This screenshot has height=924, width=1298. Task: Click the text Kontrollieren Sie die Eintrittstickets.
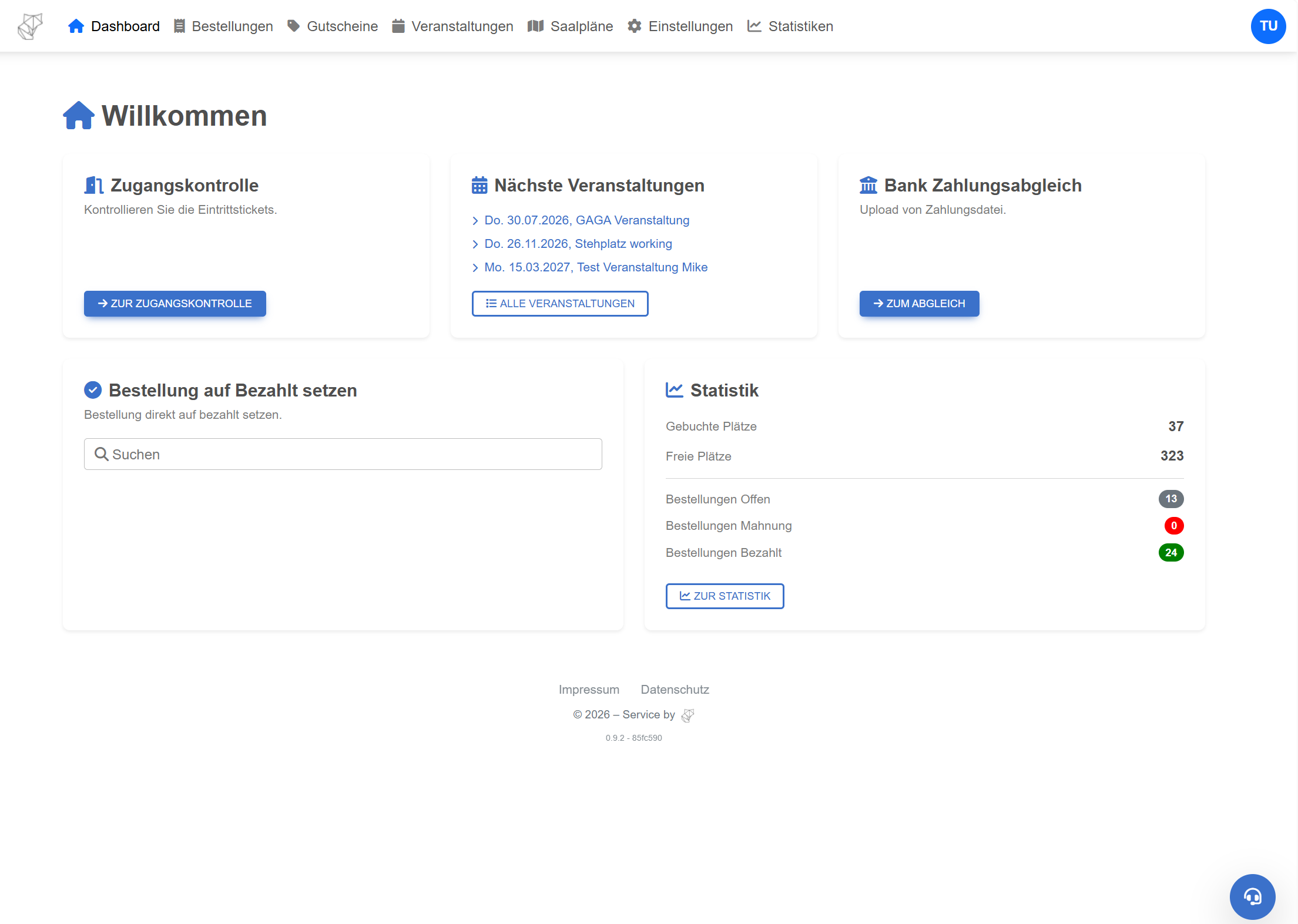click(180, 210)
